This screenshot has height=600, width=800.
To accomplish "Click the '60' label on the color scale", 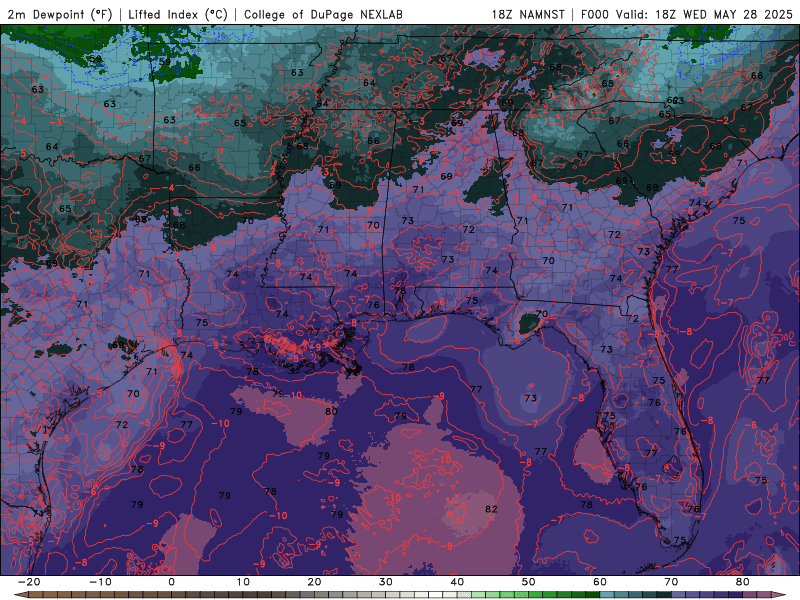I will click(600, 582).
